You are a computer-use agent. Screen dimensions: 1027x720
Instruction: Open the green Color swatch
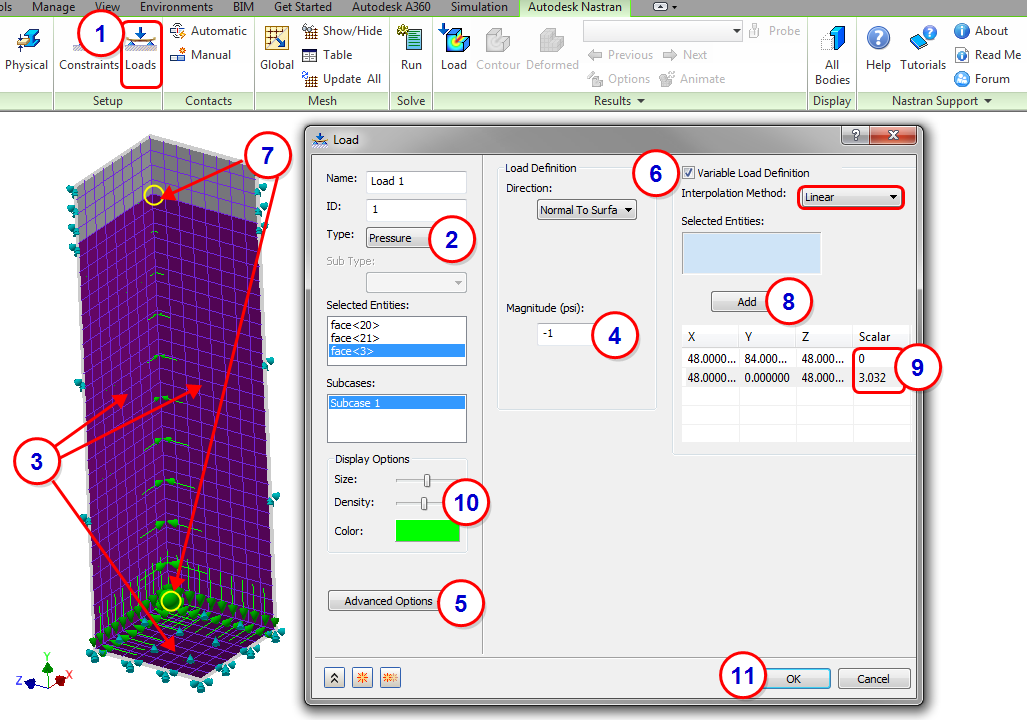428,531
